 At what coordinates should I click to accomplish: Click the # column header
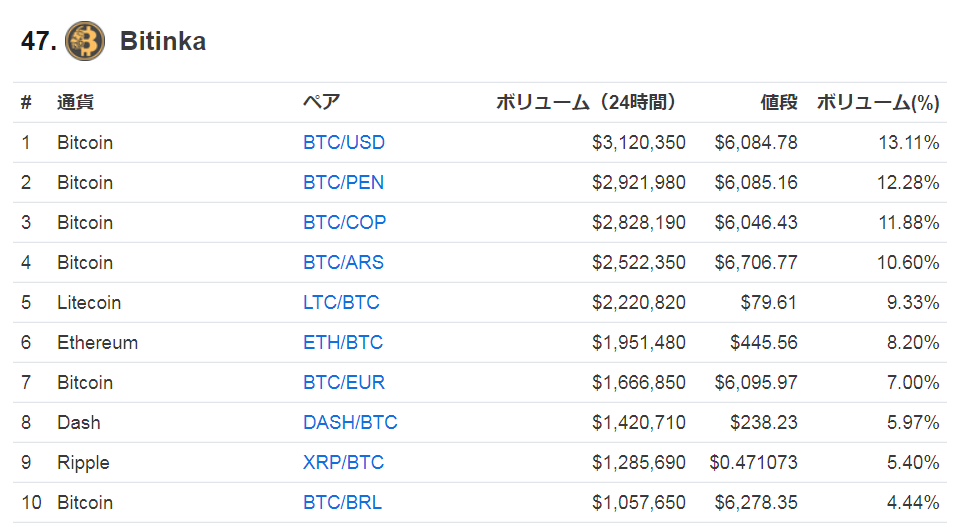26,102
